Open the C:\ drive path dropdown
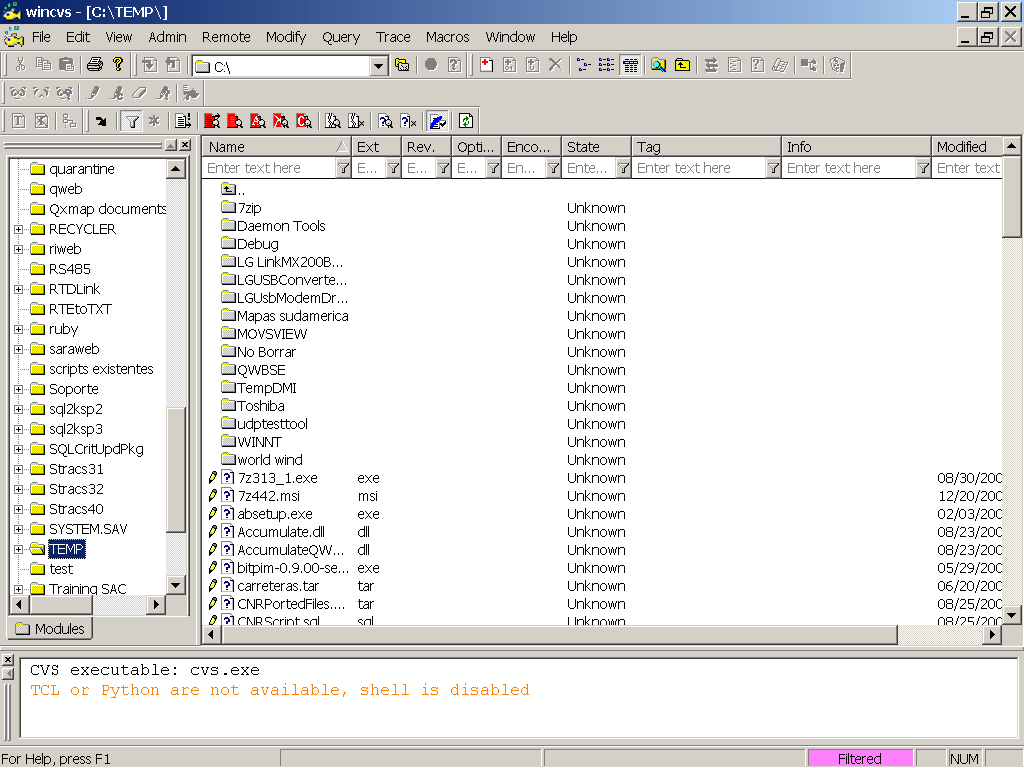 pyautogui.click(x=378, y=64)
